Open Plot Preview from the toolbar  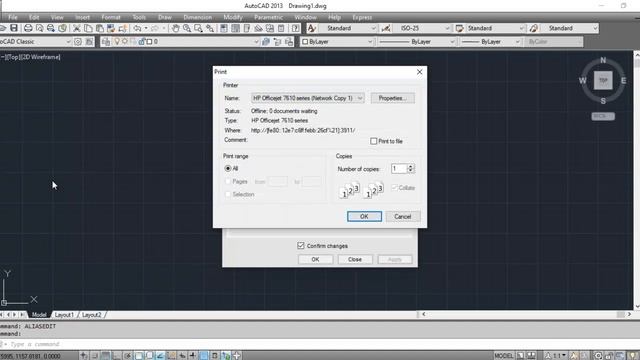click(x=40, y=28)
